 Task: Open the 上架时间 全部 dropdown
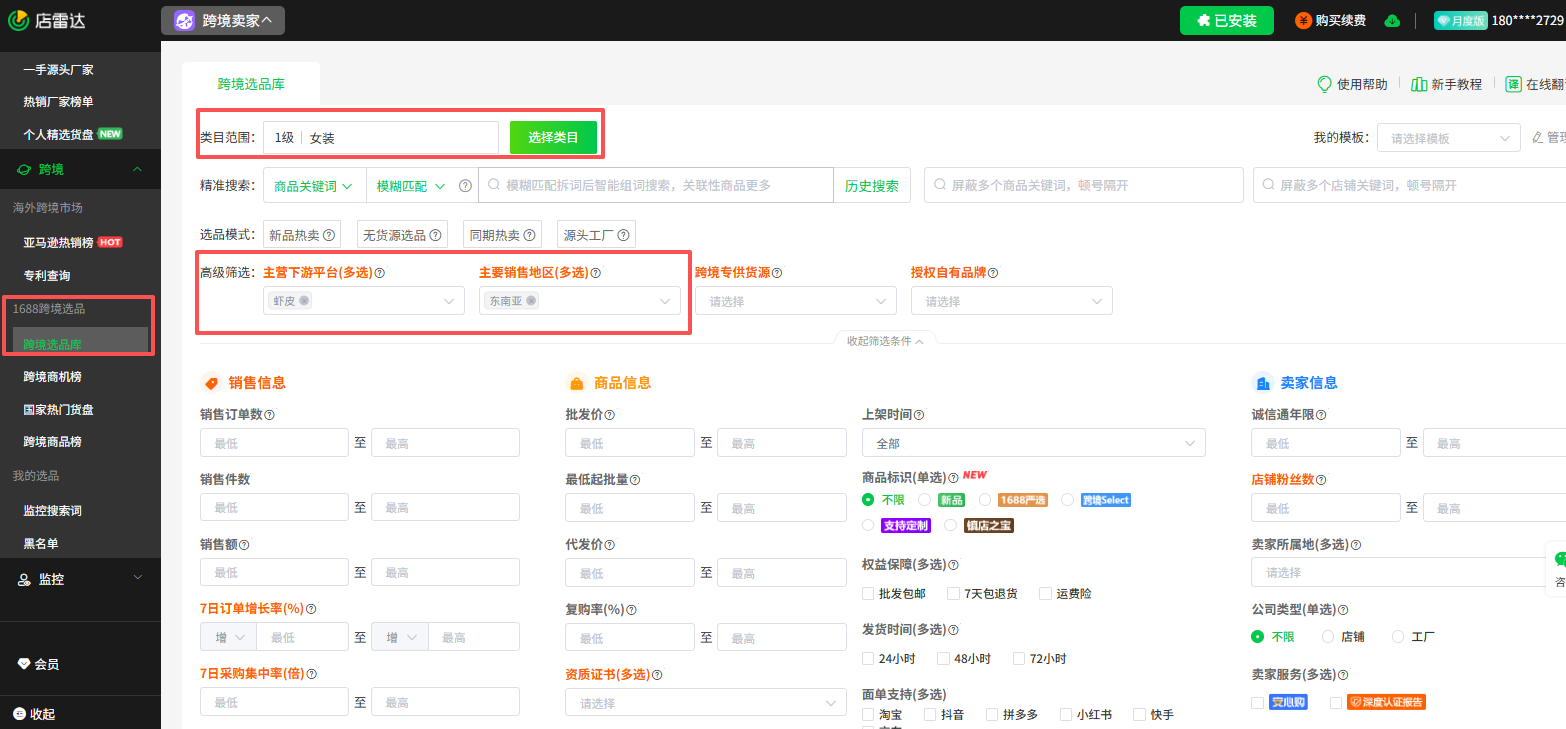coord(1033,442)
